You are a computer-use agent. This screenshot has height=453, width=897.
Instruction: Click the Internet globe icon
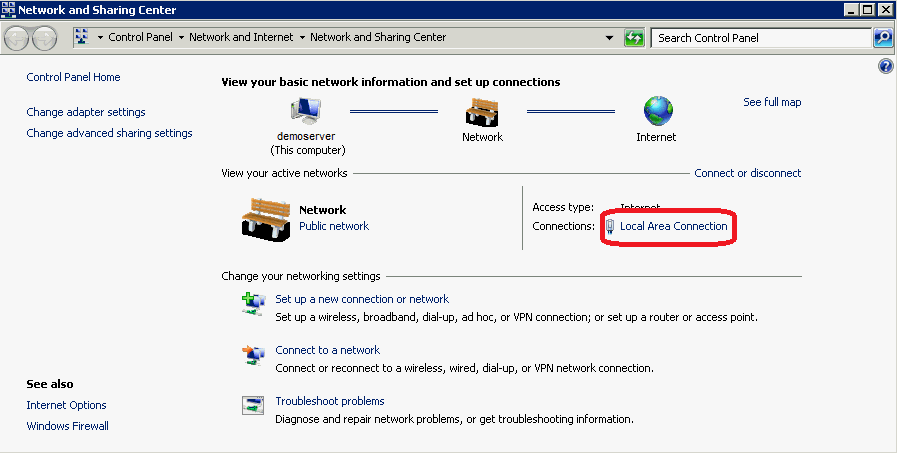click(x=657, y=110)
